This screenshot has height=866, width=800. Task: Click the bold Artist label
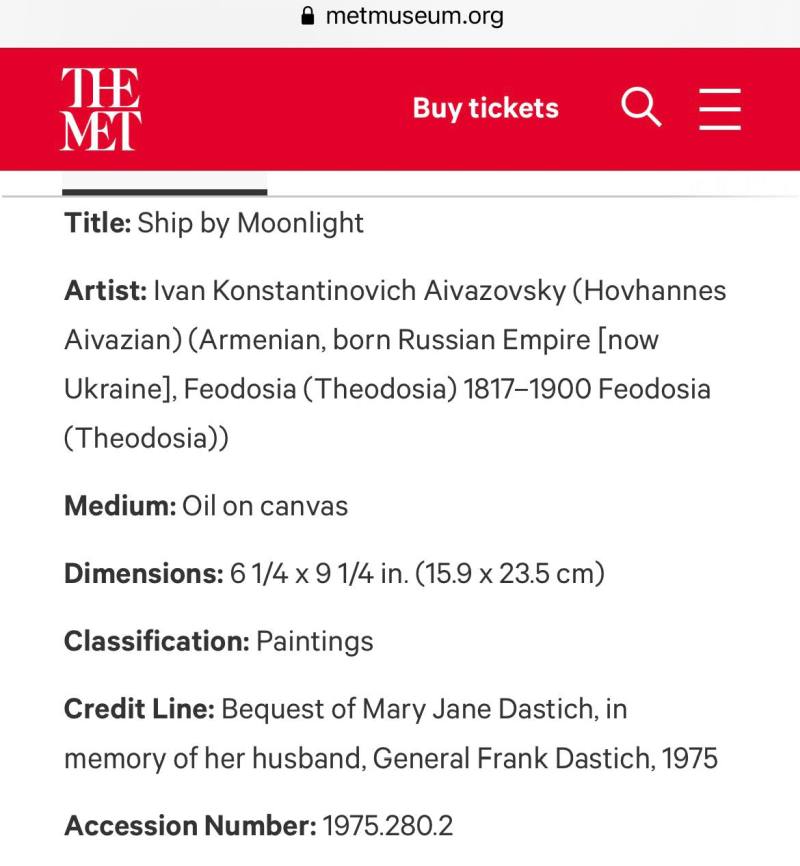point(105,291)
